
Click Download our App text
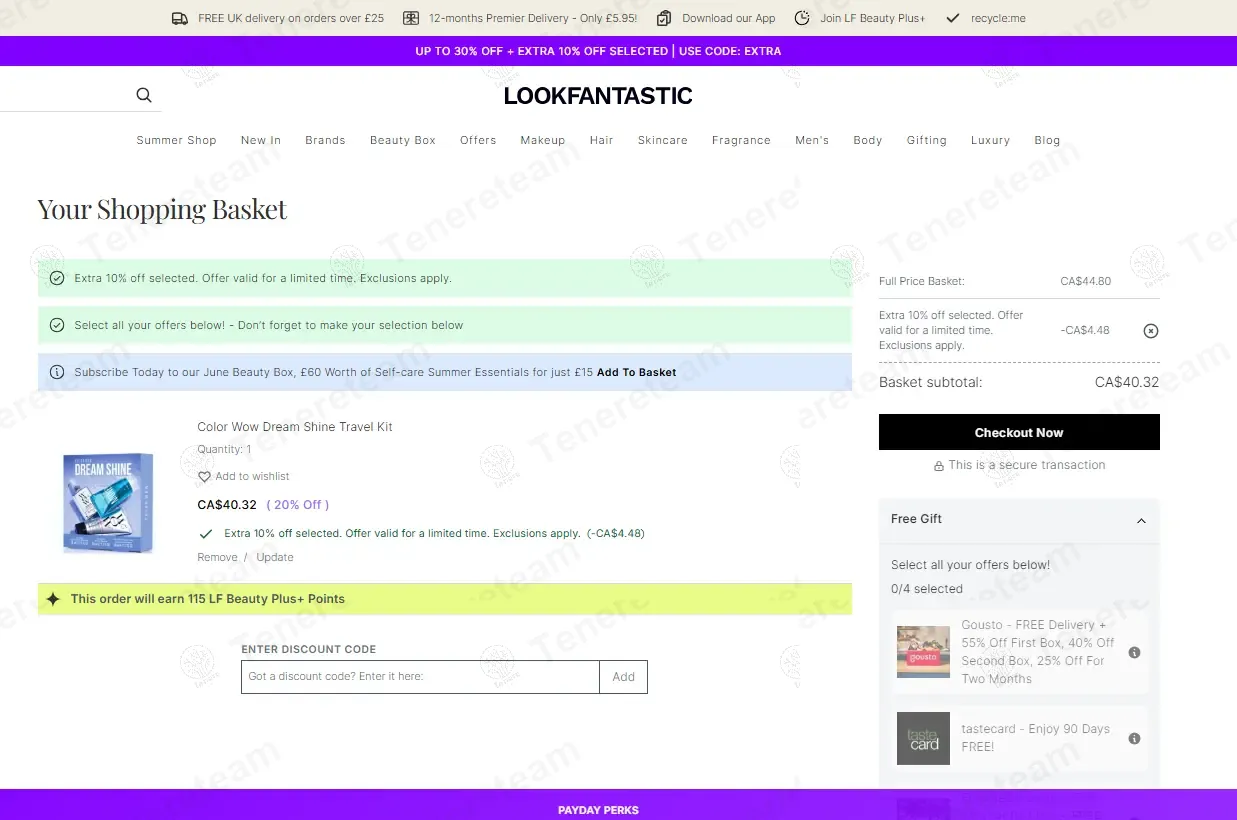[729, 18]
